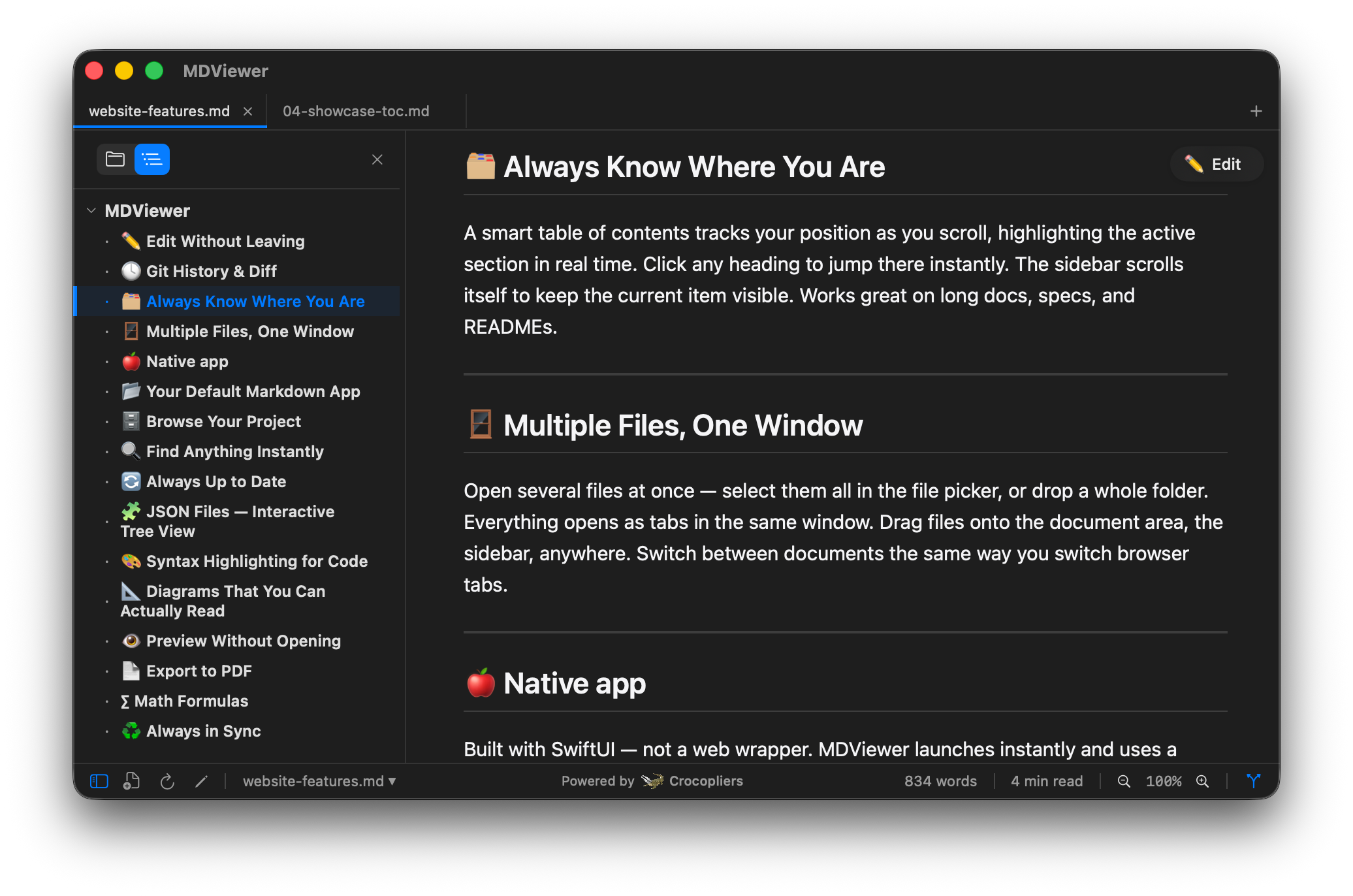Screen dimensions: 1353x896
Task: Close the website-features.md tab
Action: (248, 111)
